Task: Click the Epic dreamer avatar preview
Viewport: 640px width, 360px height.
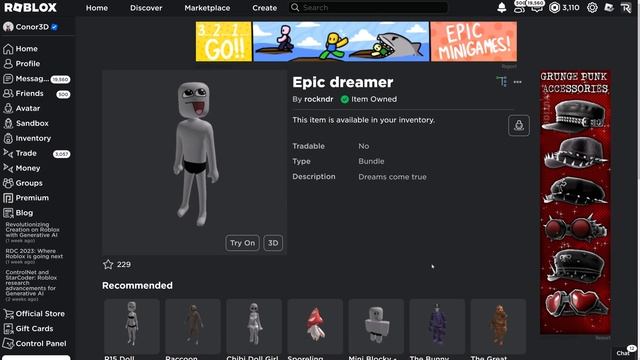Action: tap(195, 162)
